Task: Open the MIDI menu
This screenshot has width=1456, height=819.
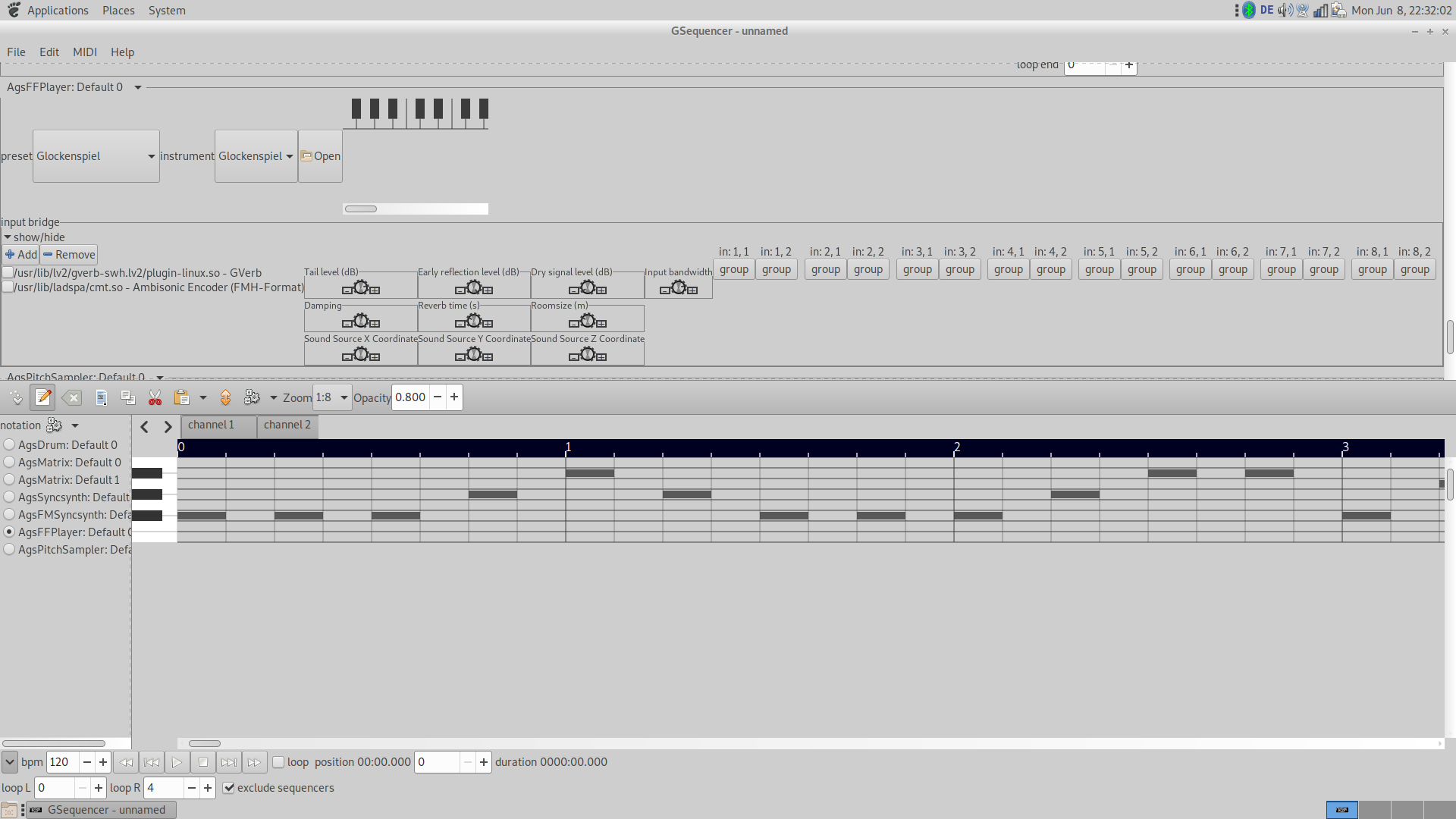Action: (84, 52)
